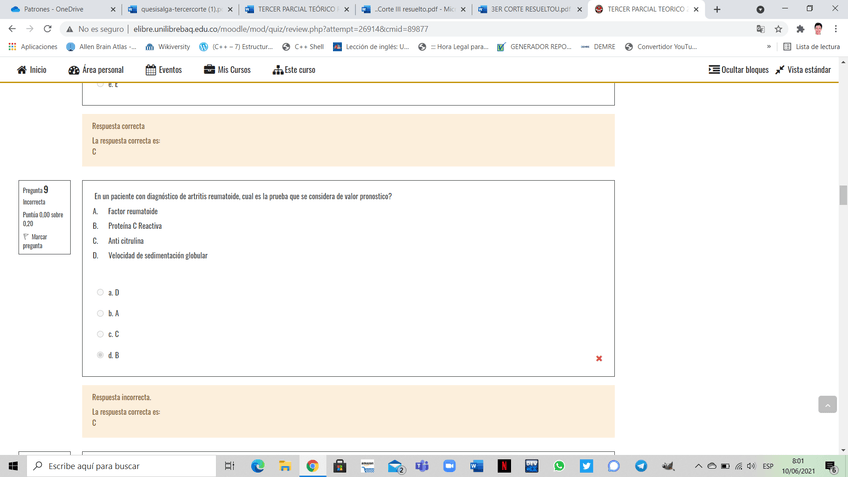The image size is (848, 477).
Task: Open the Google Translate icon in address bar
Action: coord(760,29)
